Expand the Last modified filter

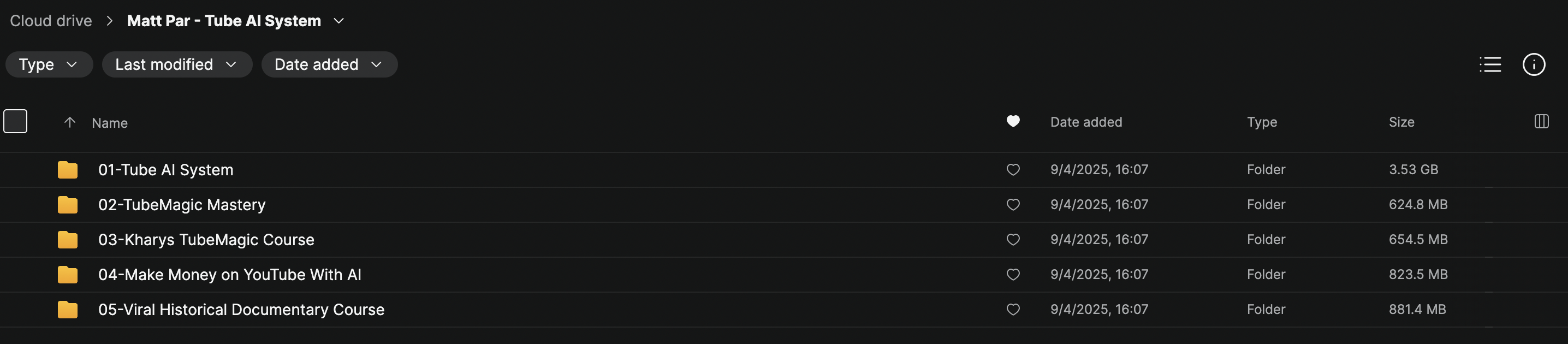tap(176, 64)
